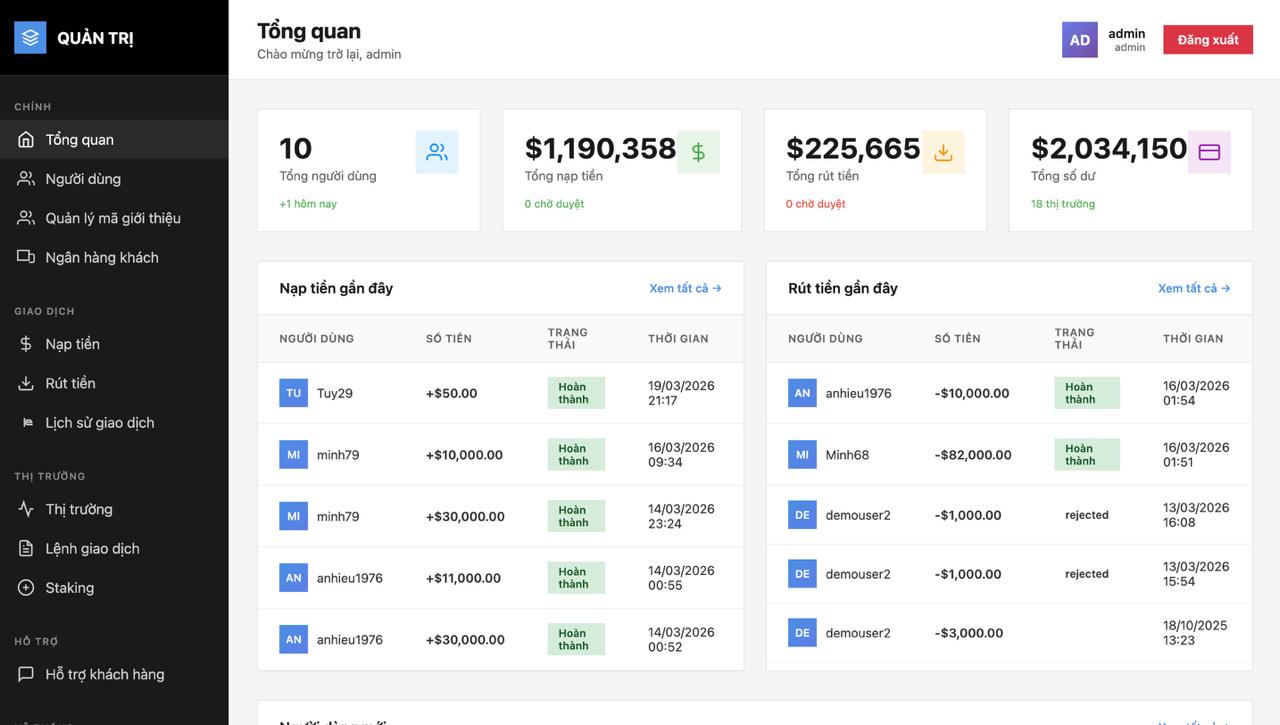Image resolution: width=1280 pixels, height=725 pixels.
Task: Go to Ngân hàng khách page
Action: coord(102,257)
